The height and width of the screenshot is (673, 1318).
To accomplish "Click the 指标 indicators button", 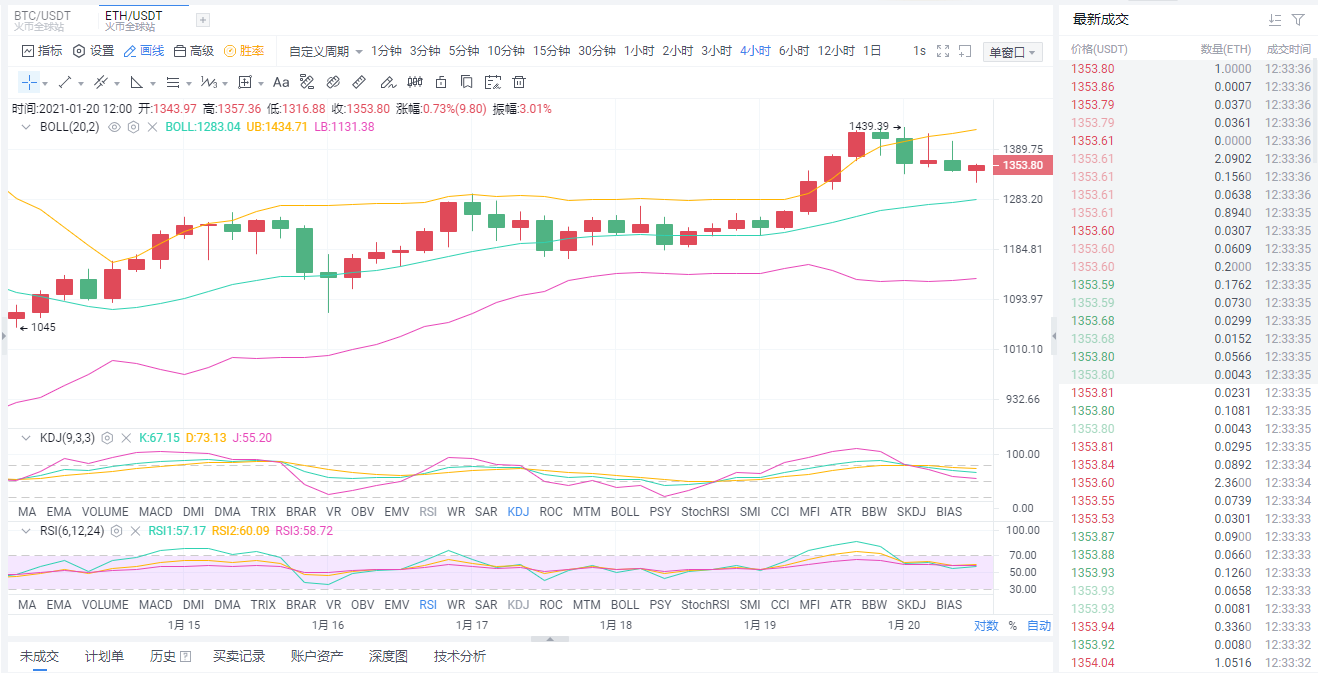I will [43, 51].
